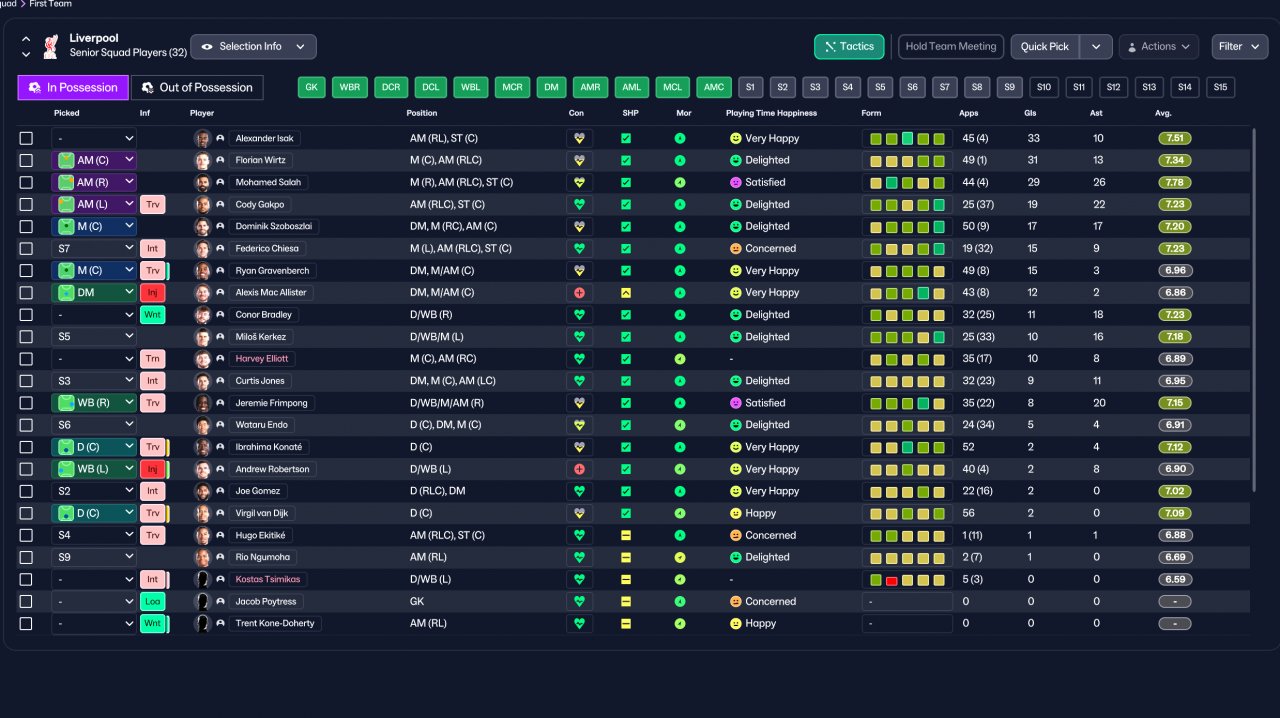This screenshot has height=718, width=1280.
Task: Open Cody Gakpo's AM (L) picked dropdown
Action: 94,205
